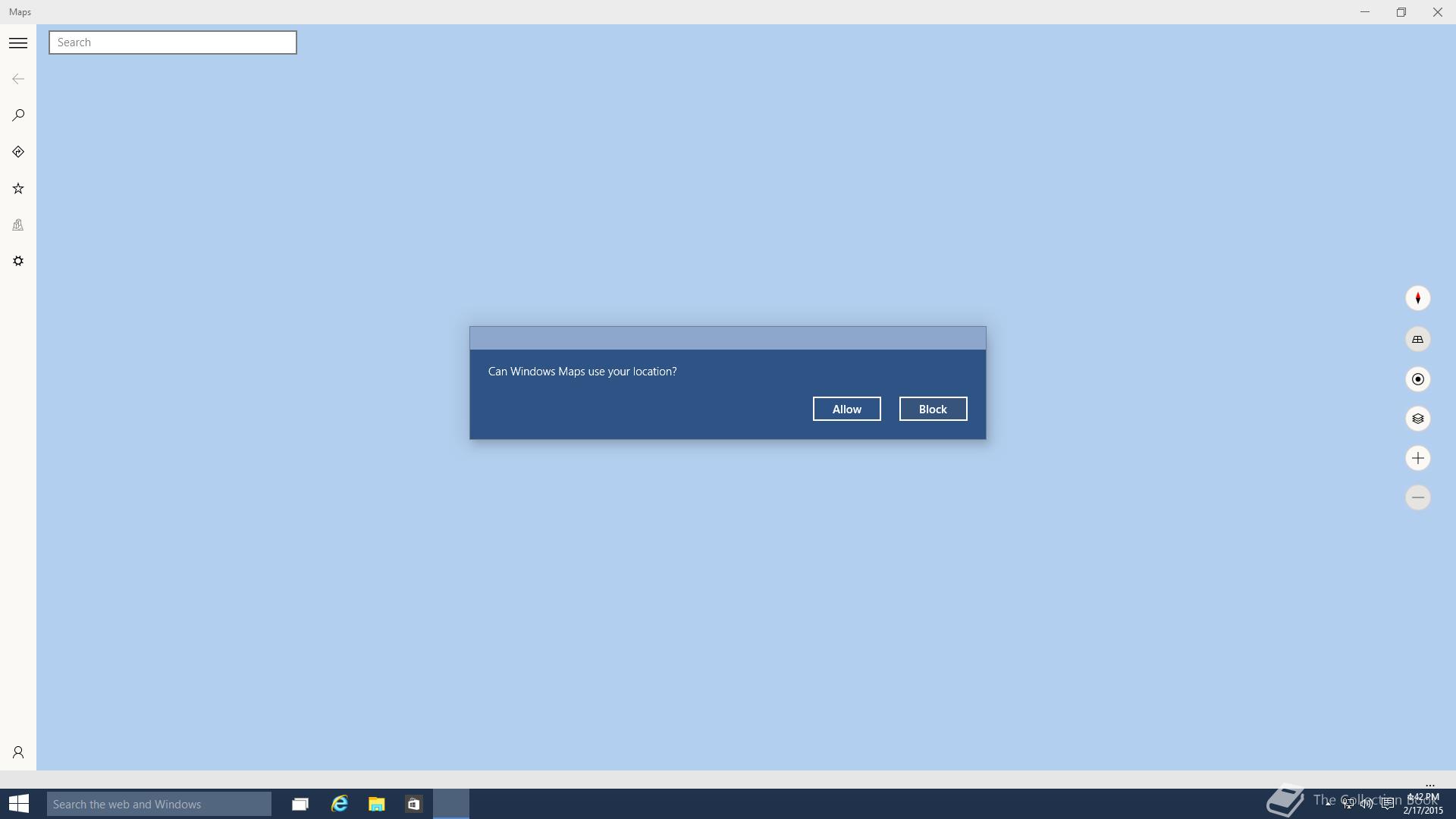Open the taskbar clock and date
Image resolution: width=1456 pixels, height=819 pixels.
coord(1423,804)
